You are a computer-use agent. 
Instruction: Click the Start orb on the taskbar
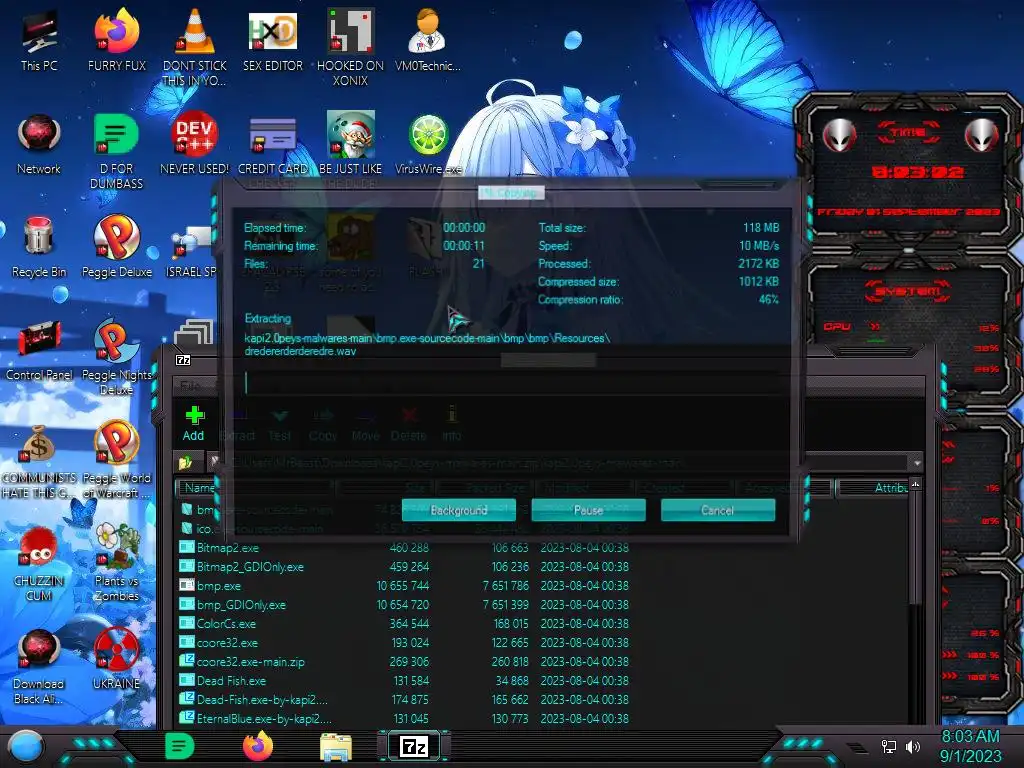click(x=25, y=746)
